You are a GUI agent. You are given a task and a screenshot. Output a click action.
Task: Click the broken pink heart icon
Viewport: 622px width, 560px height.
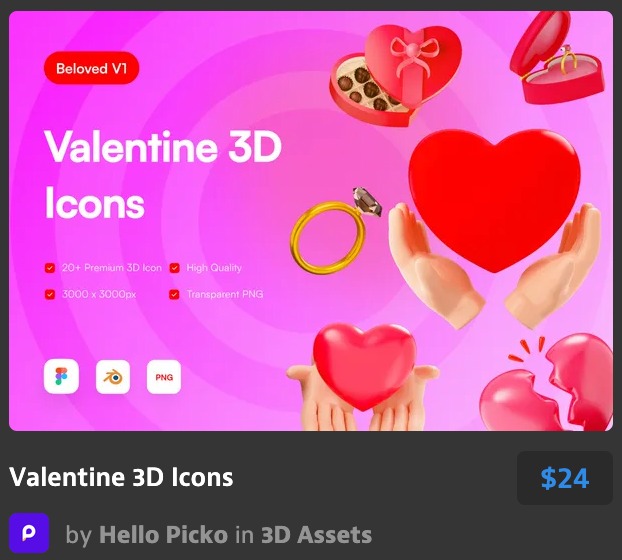click(x=548, y=383)
